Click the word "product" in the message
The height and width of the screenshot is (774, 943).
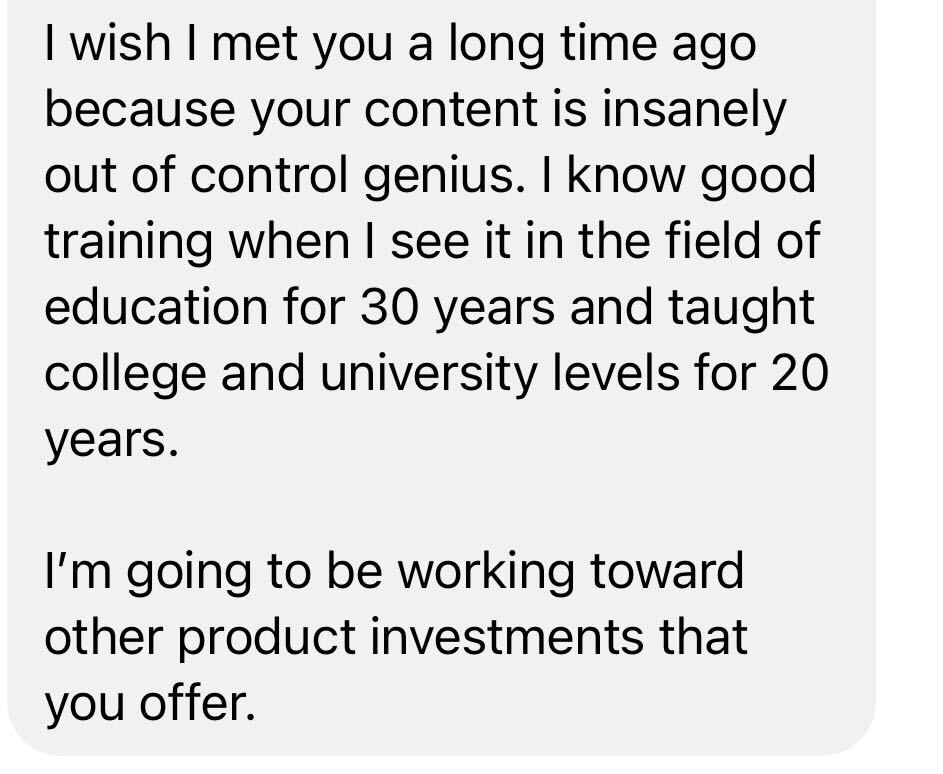(266, 639)
